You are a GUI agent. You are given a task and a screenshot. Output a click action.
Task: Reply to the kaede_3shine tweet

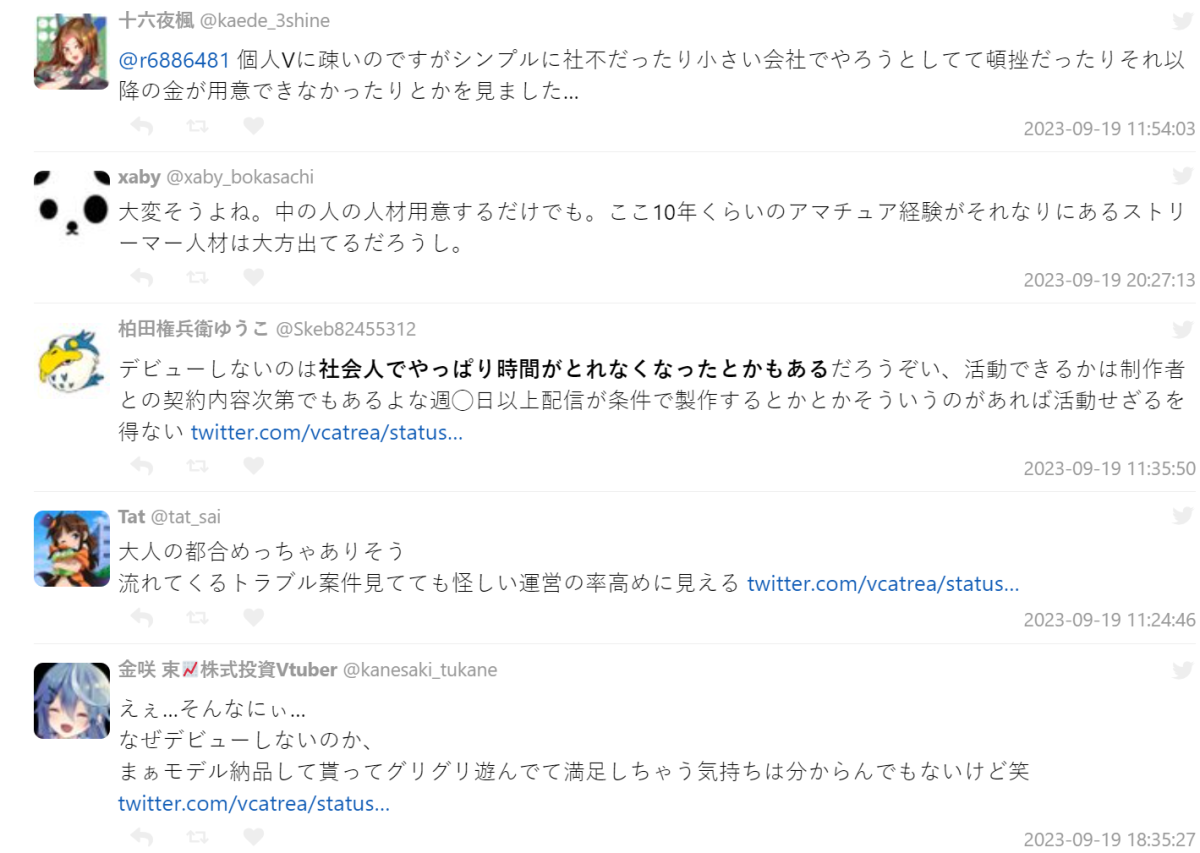click(142, 126)
